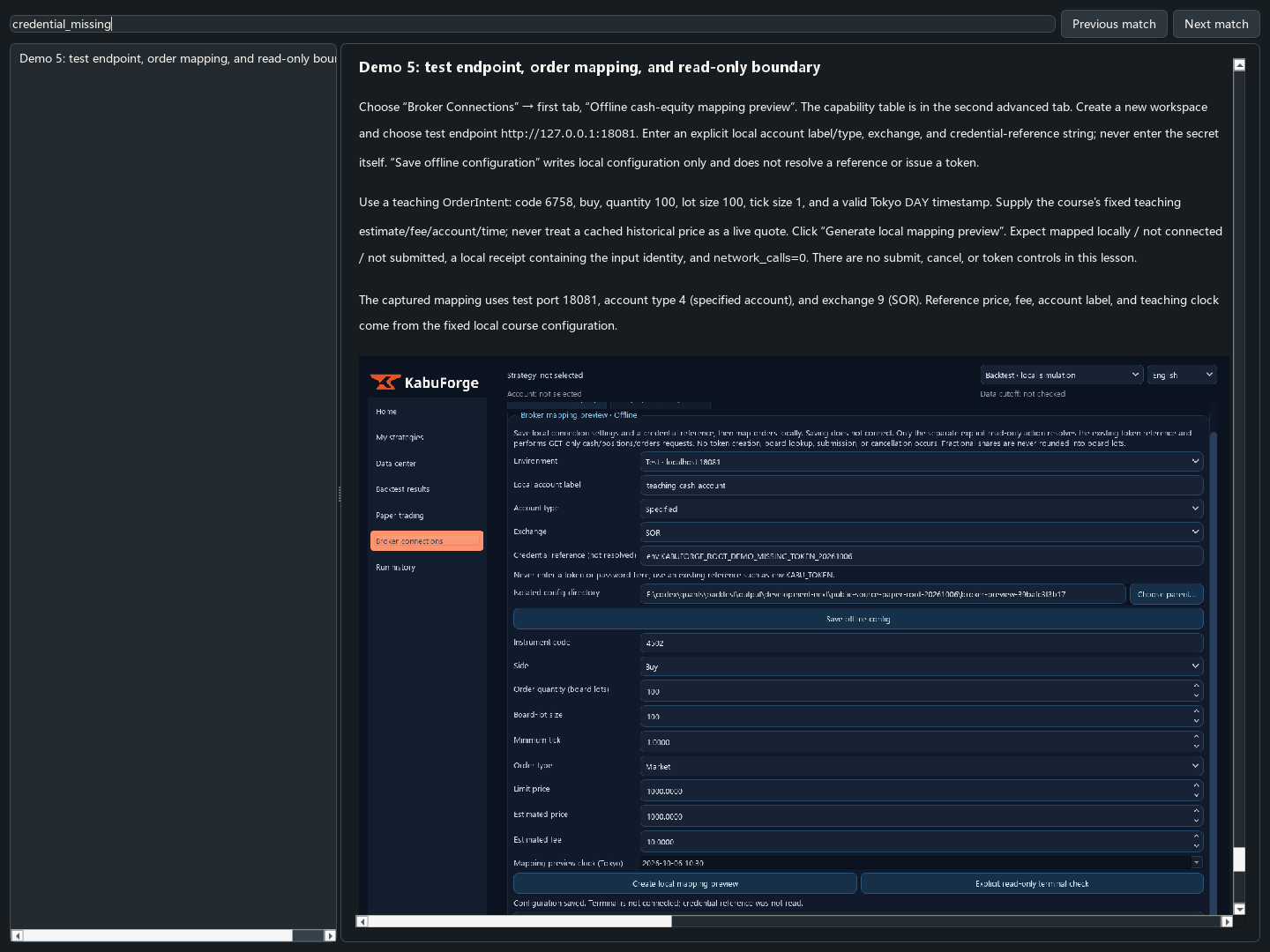The height and width of the screenshot is (952, 1270).
Task: Click the Local account label field in the screenshot
Action: coord(922,485)
